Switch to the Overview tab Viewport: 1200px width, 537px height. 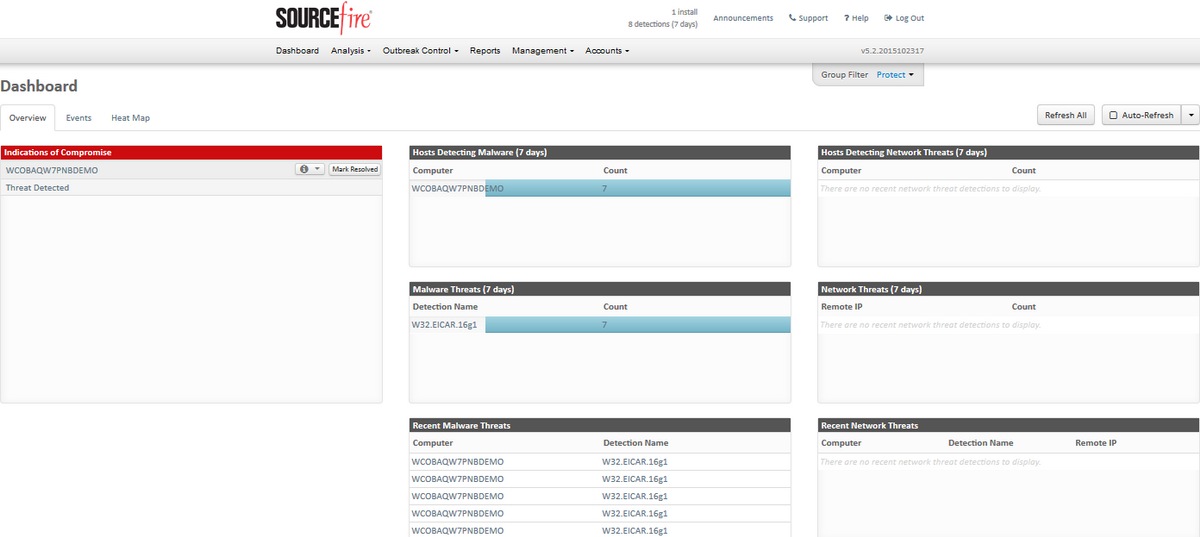28,118
